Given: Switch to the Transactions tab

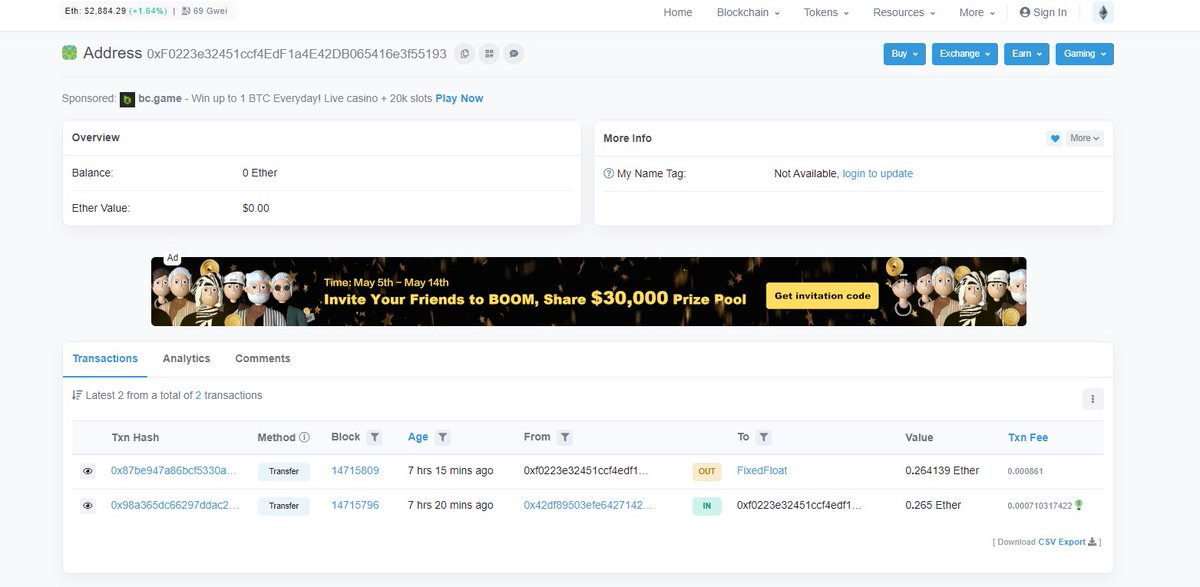Looking at the screenshot, I should click(105, 359).
